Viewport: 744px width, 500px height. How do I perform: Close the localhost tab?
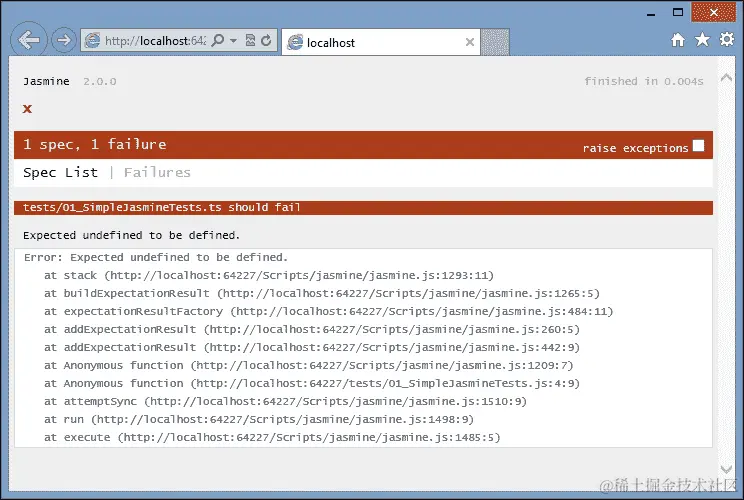pyautogui.click(x=470, y=42)
